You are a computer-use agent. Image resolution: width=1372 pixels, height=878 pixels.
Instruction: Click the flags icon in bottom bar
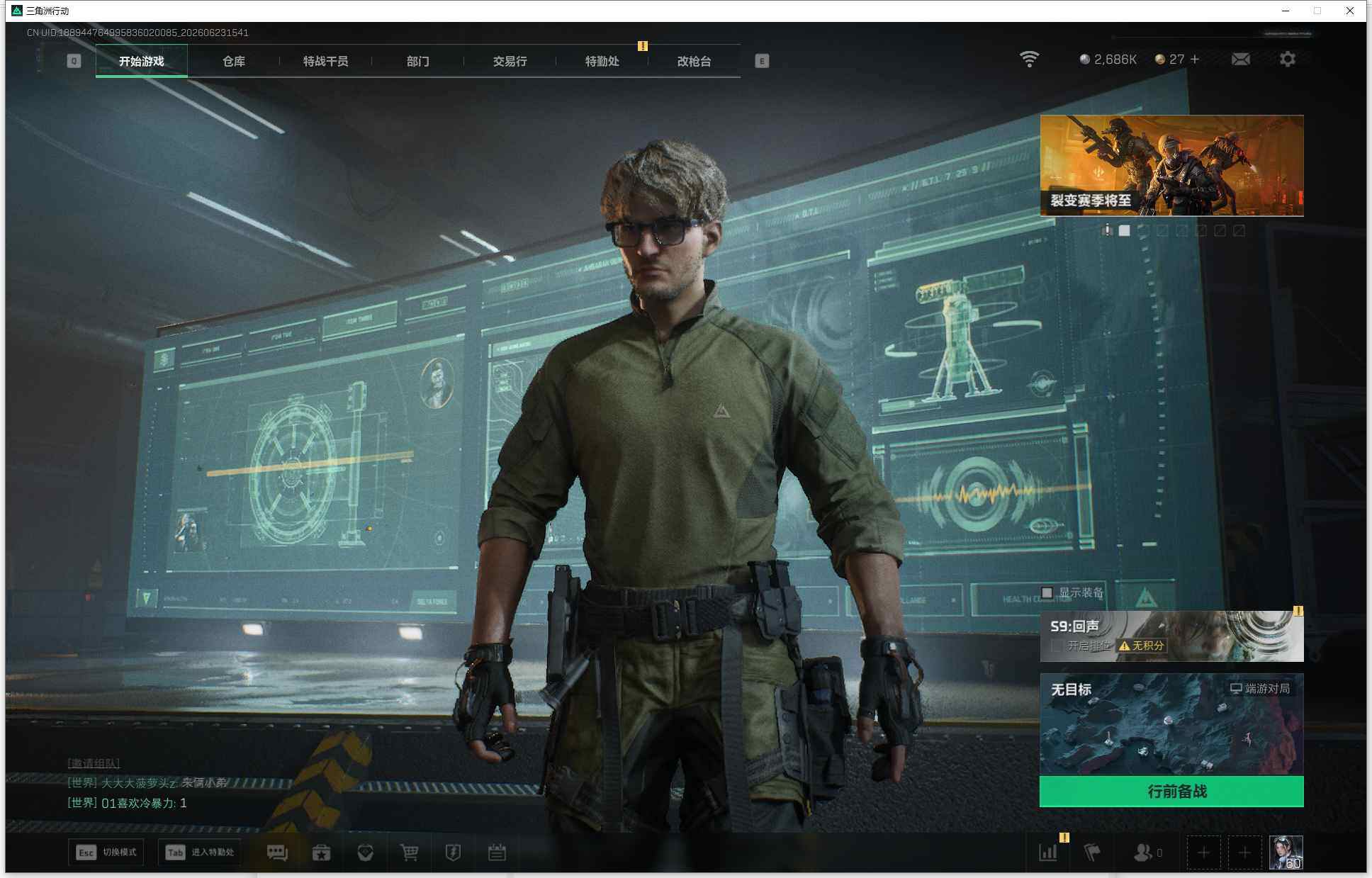point(1092,852)
